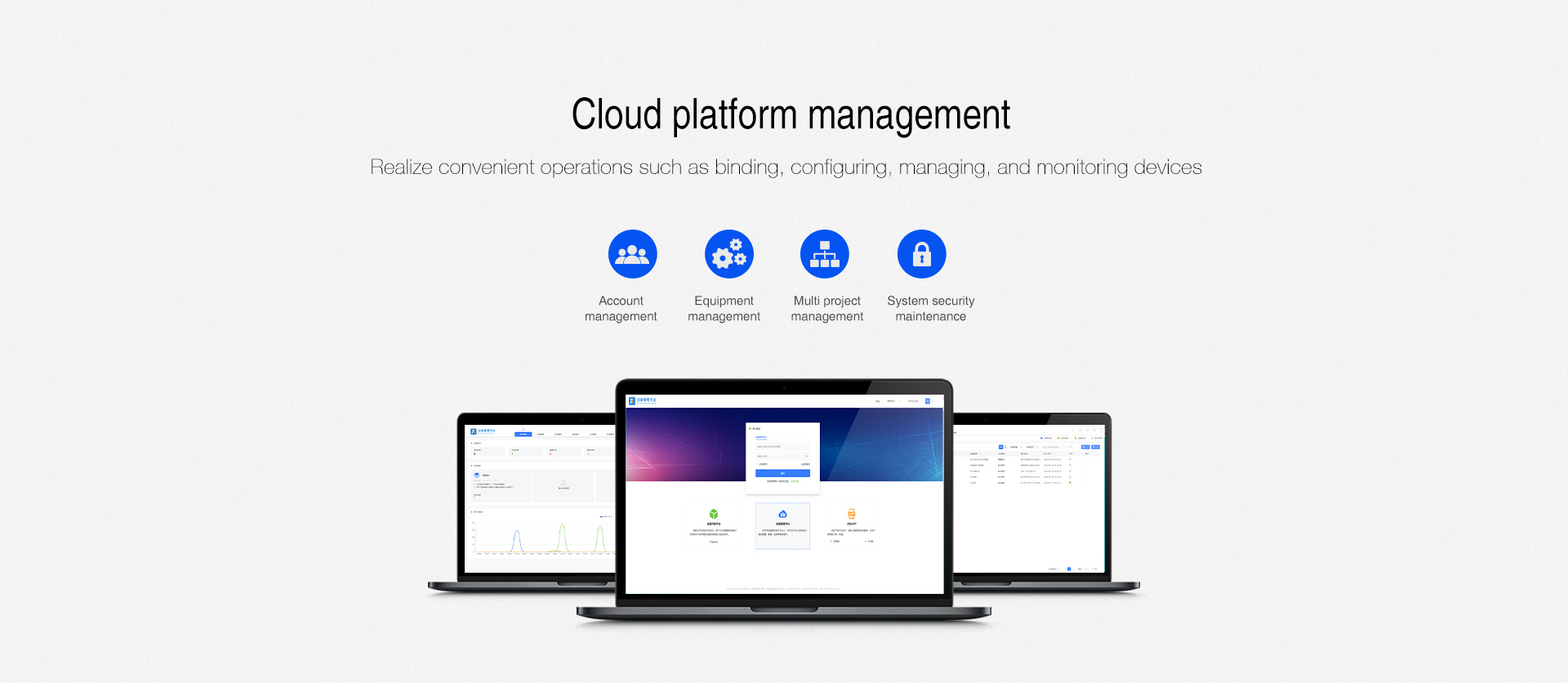Click the Account management people icon

[x=632, y=254]
